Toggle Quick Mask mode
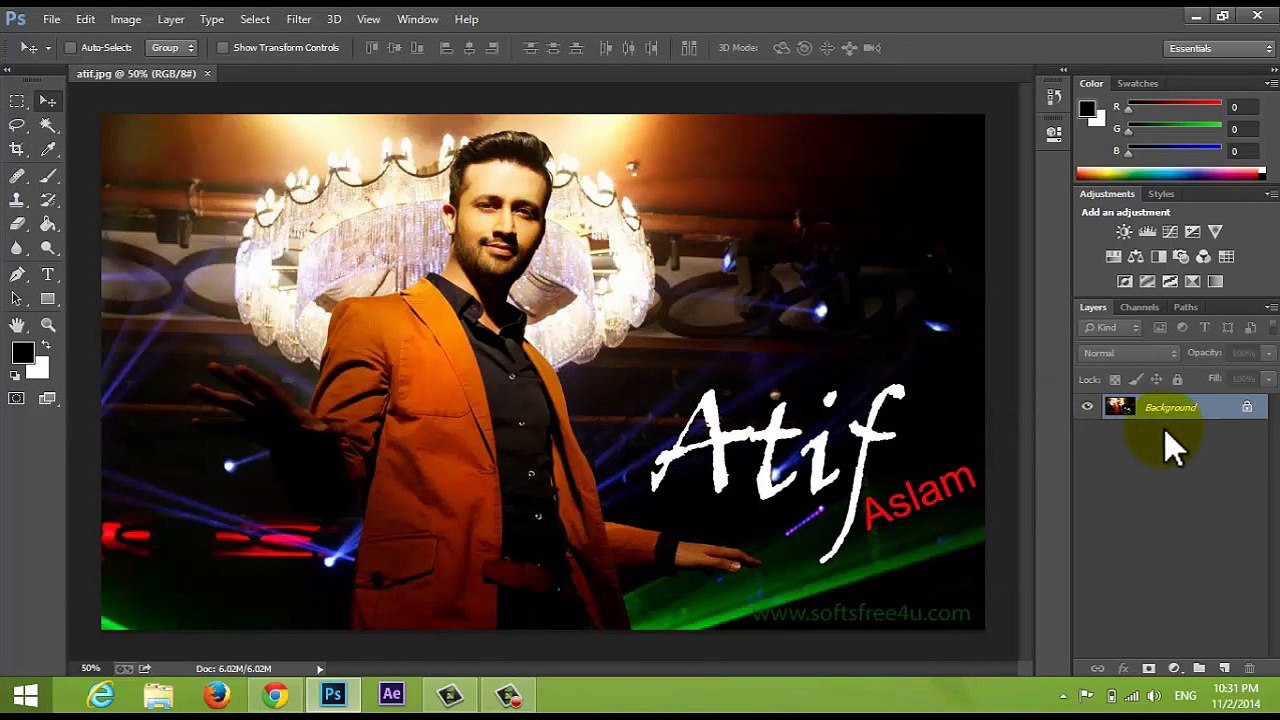Screen dimensions: 1280x720 pos(17,399)
